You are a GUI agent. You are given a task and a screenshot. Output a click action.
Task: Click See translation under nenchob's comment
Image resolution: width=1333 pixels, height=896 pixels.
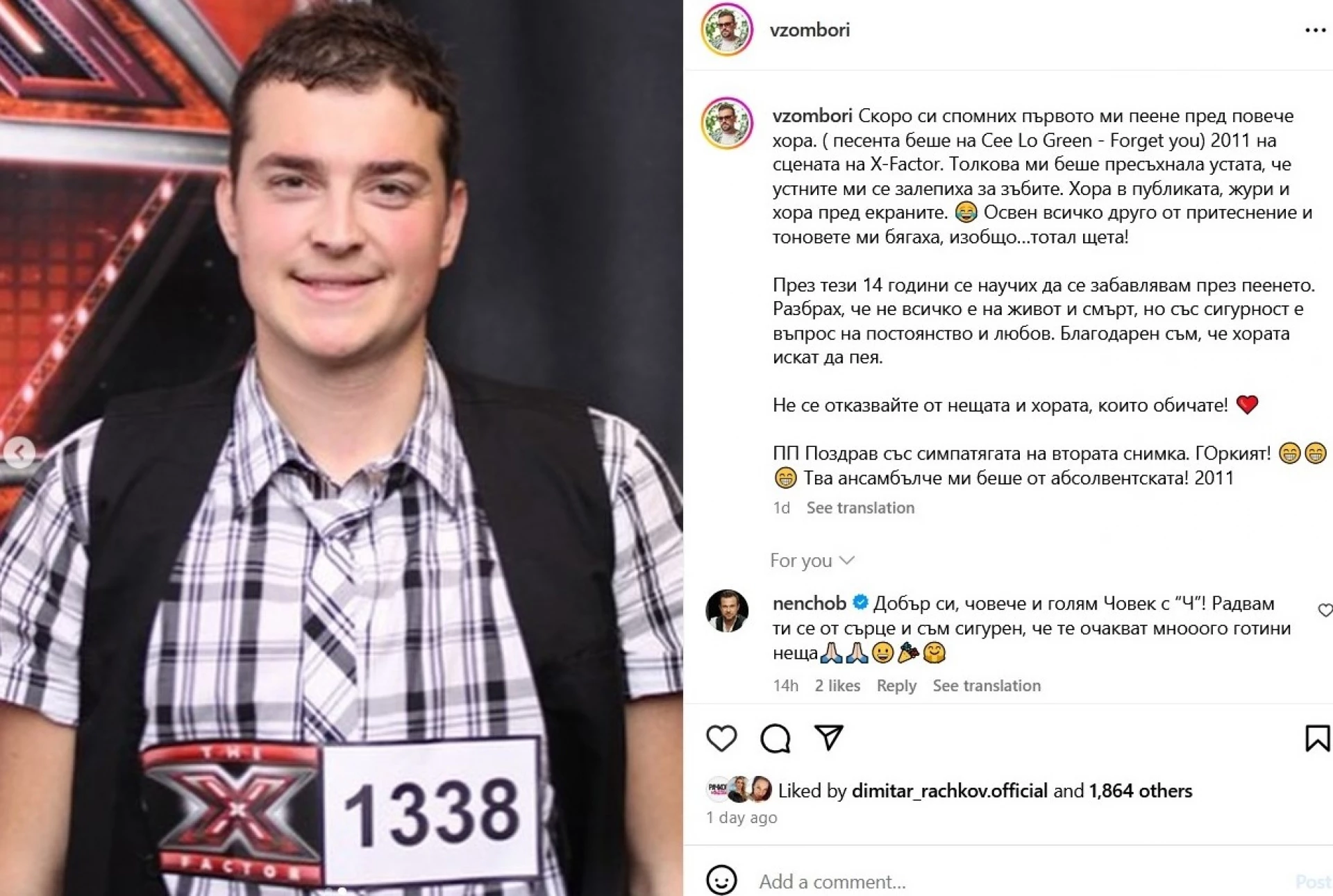[x=987, y=686]
